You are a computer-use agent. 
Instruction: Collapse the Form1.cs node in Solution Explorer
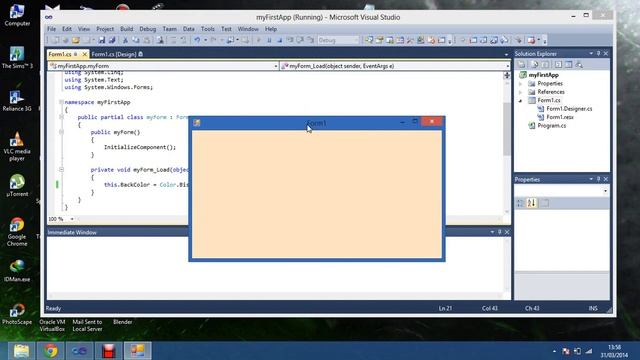(520, 100)
